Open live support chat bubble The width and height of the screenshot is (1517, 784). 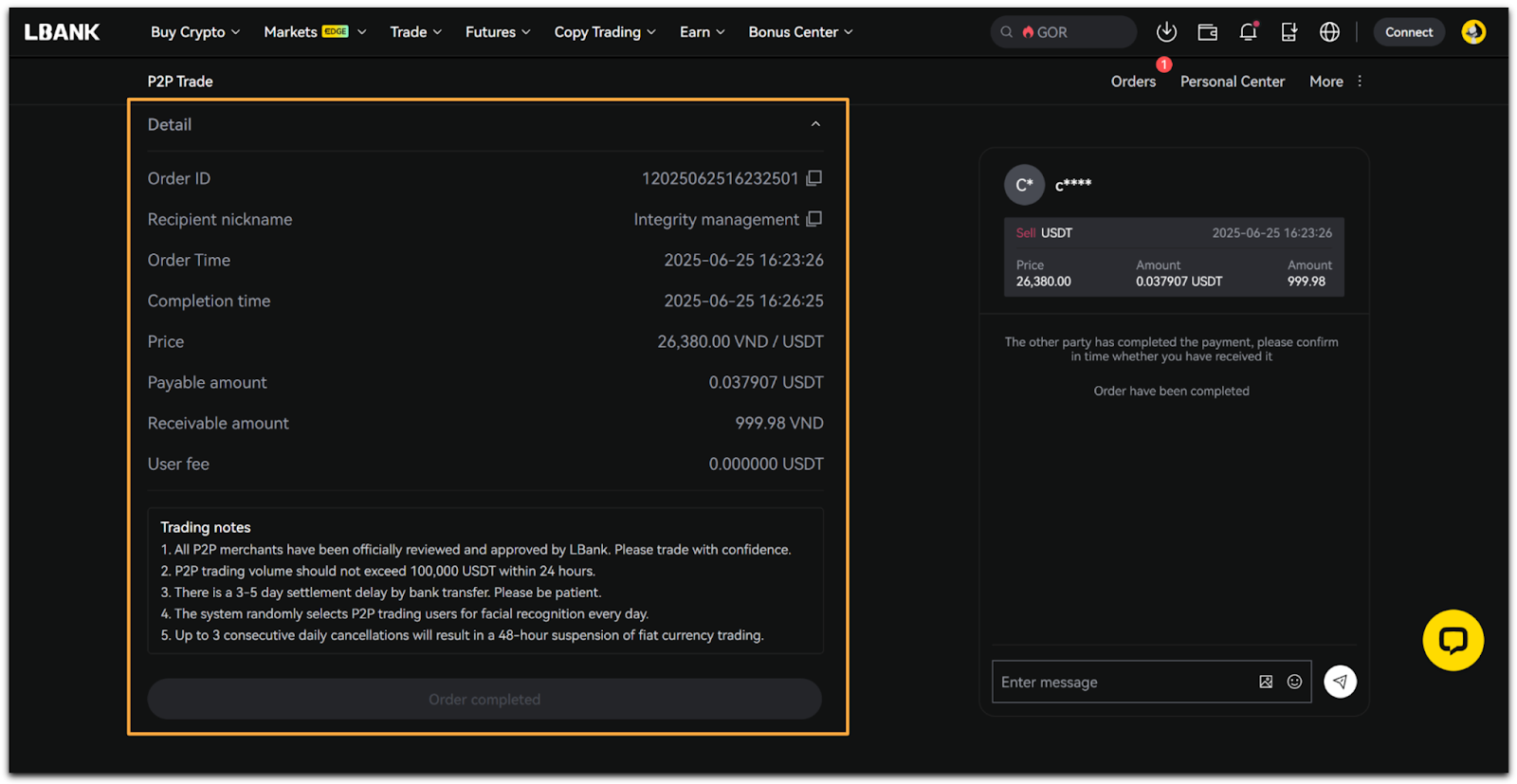(1453, 640)
